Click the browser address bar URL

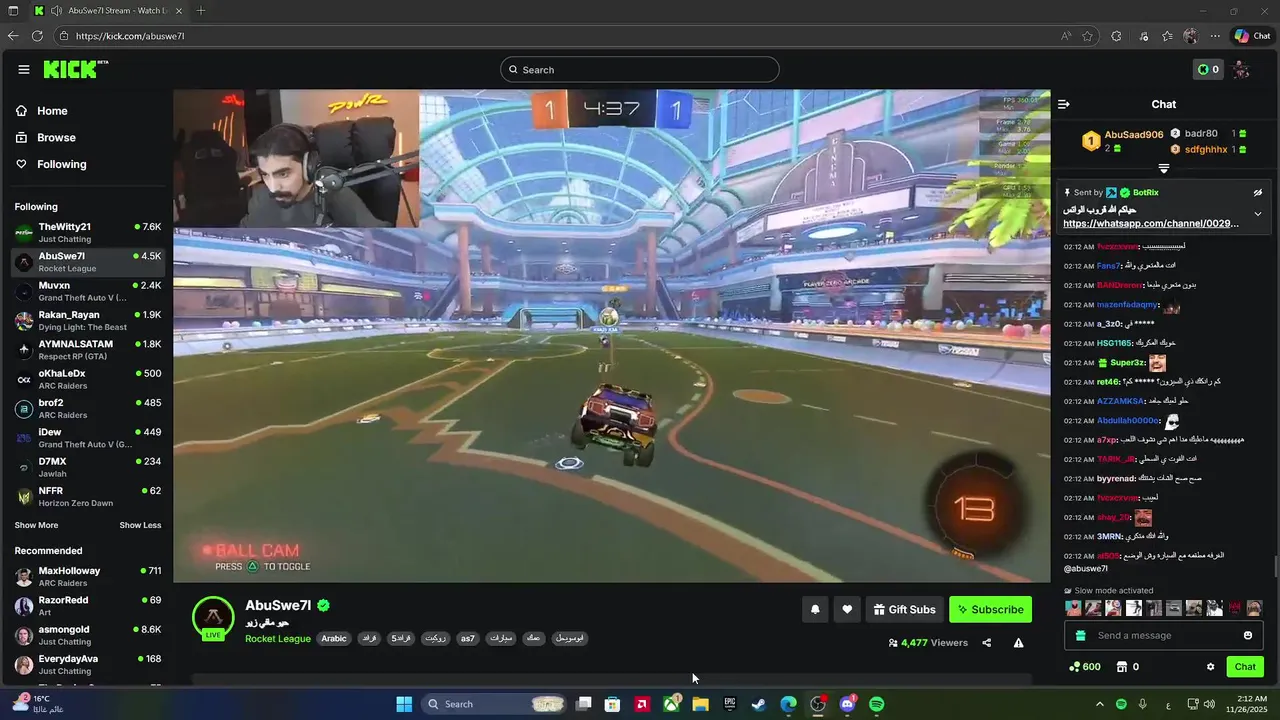[130, 36]
